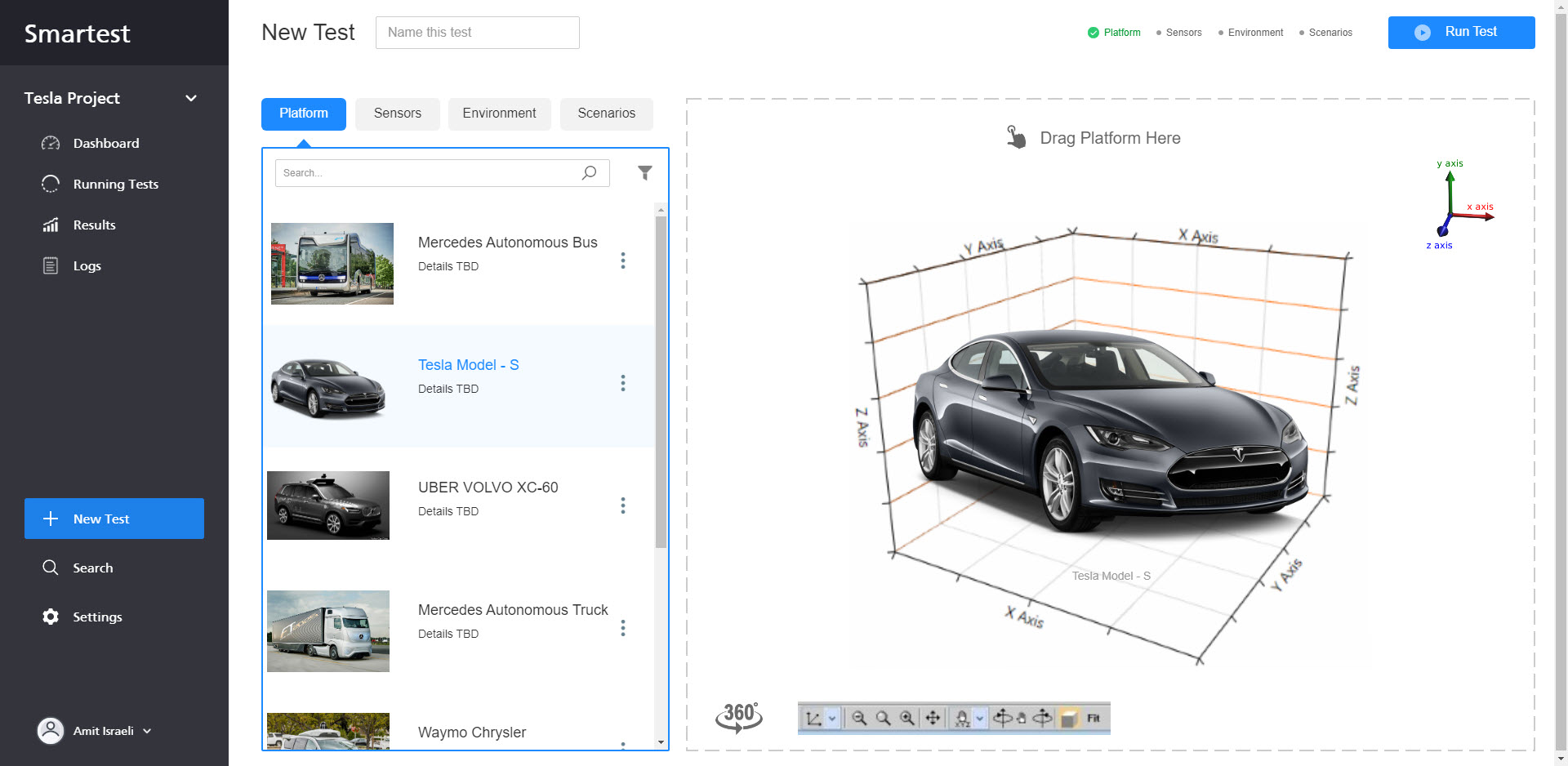Viewport: 1568px width, 766px height.
Task: Click the Platform progress step at top
Action: (1114, 33)
